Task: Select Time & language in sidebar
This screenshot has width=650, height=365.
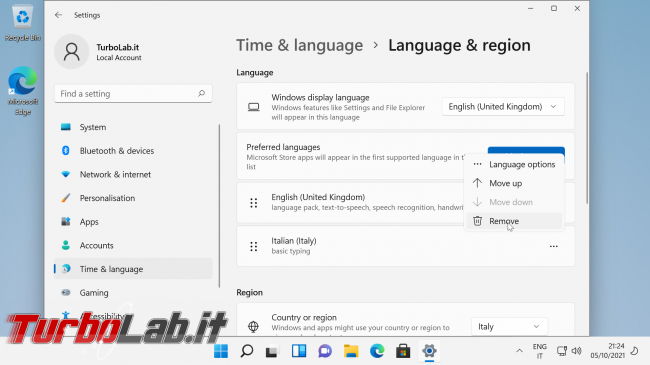Action: (133, 269)
